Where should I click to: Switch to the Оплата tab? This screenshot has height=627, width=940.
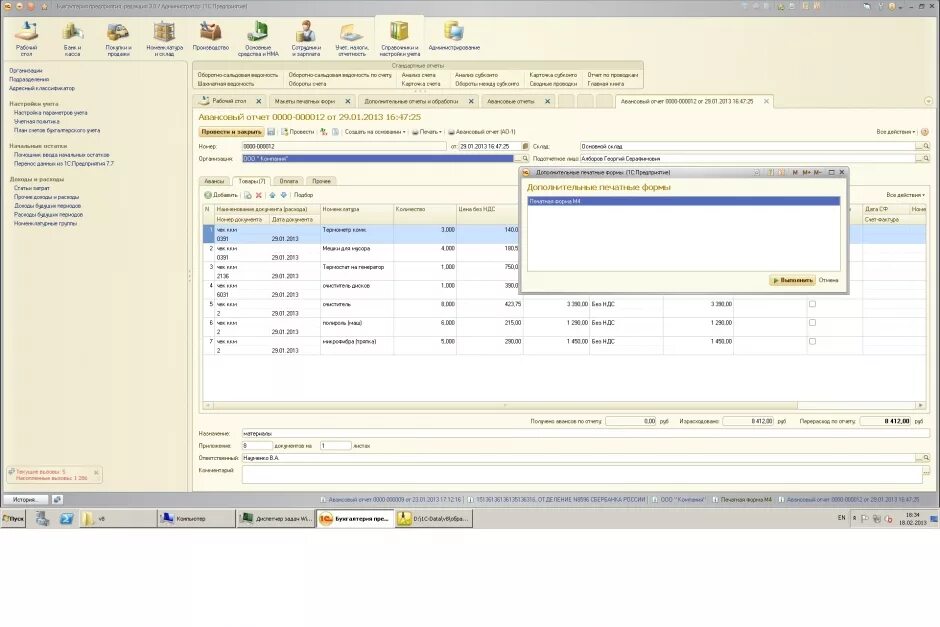coord(288,181)
